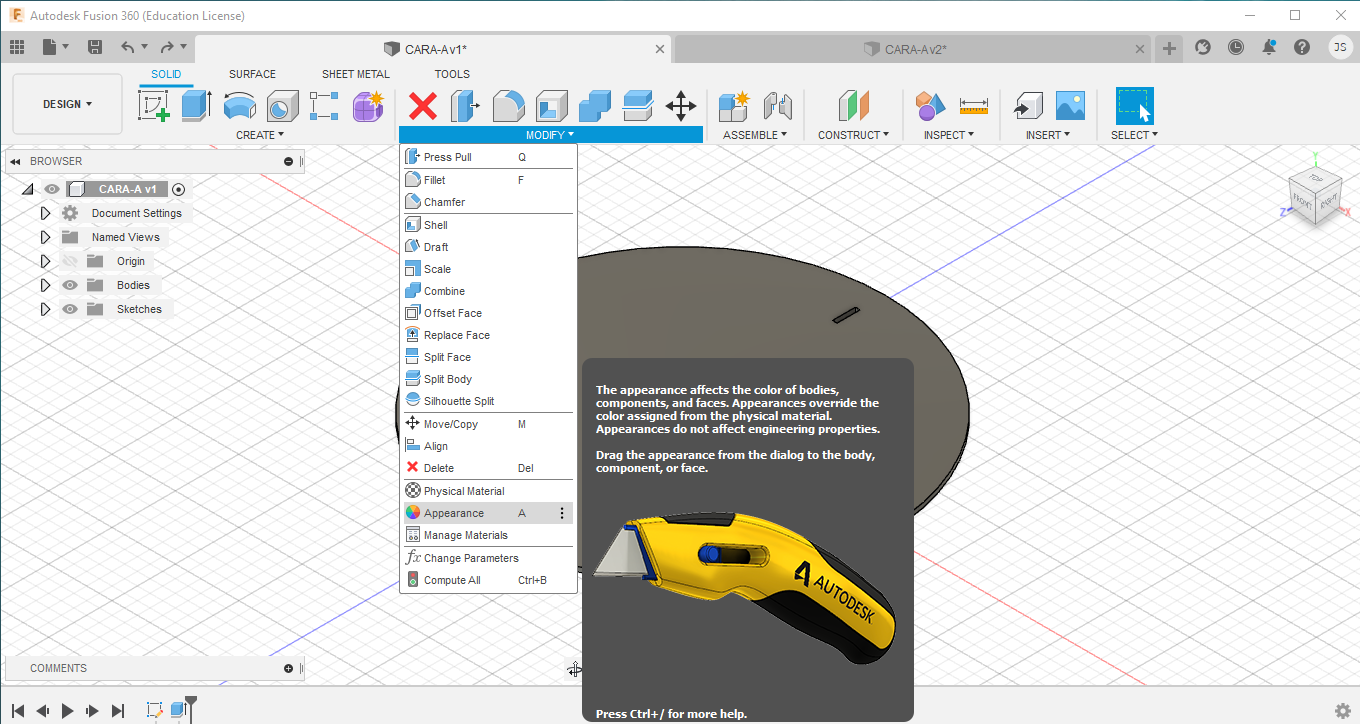Click the Save icon in title toolbar
The height and width of the screenshot is (724, 1360).
click(95, 47)
